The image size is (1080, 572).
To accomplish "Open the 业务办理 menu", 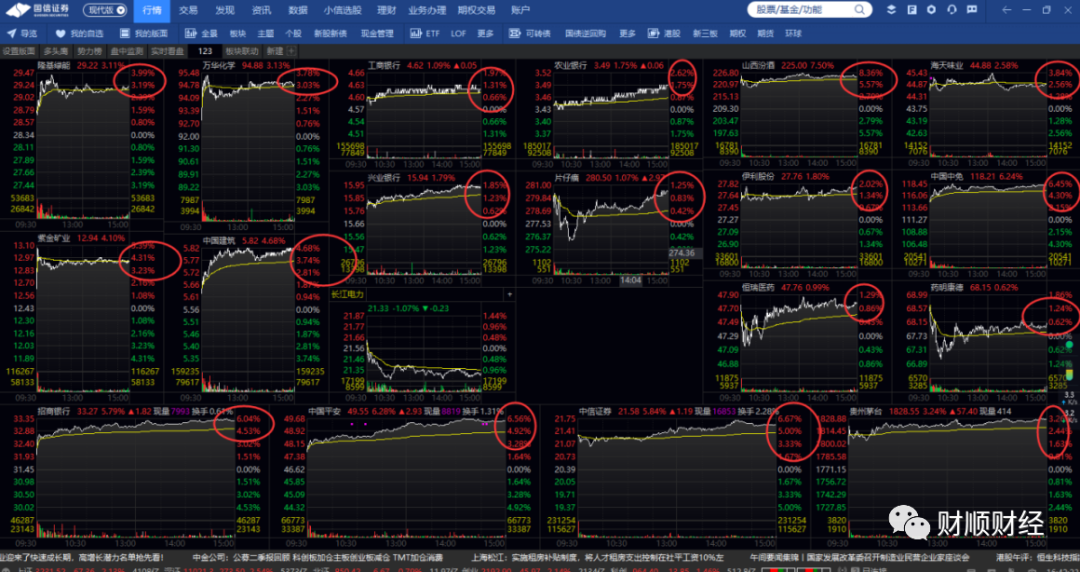I will [426, 10].
